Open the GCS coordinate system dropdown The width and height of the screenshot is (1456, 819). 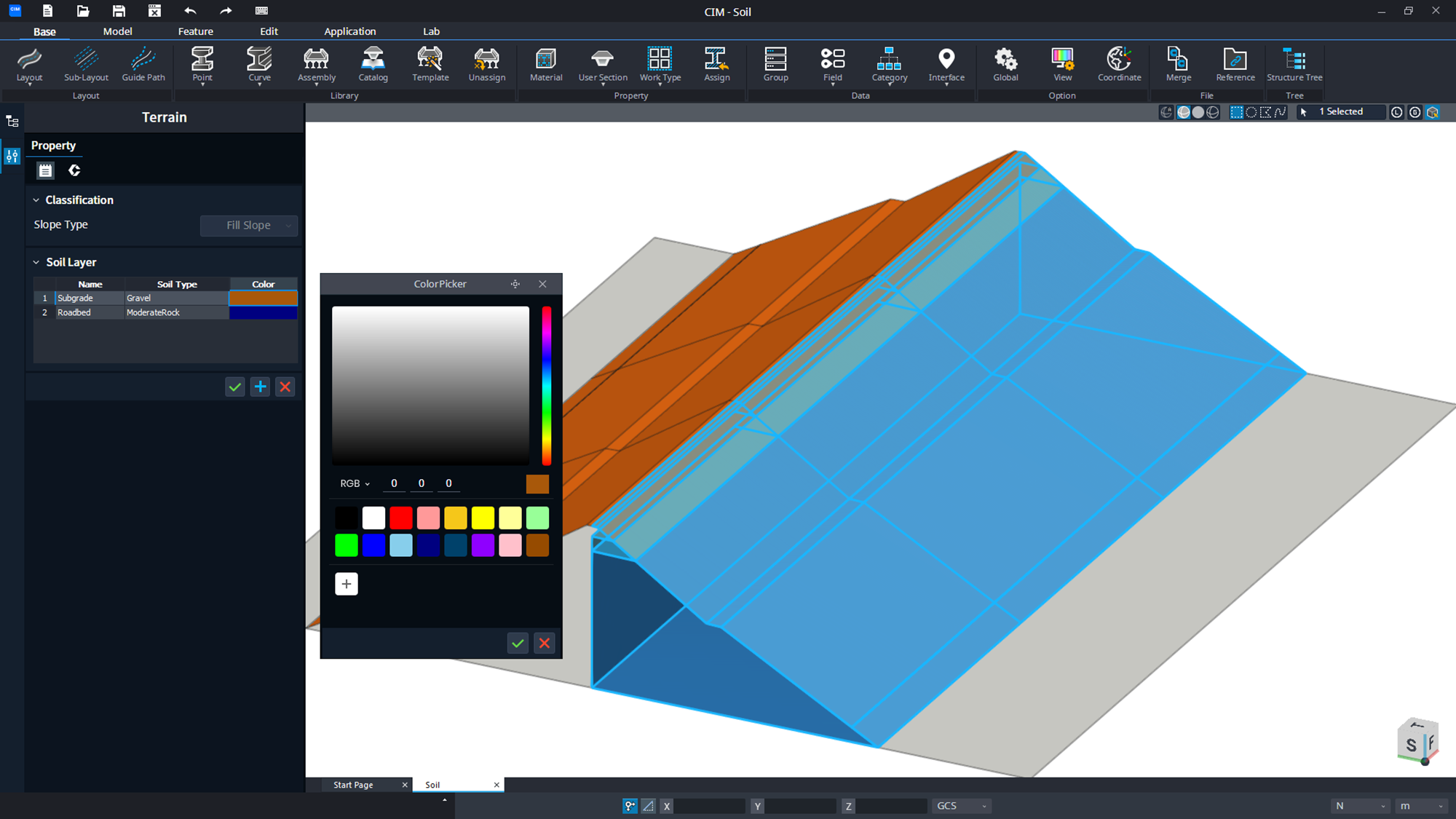click(961, 806)
